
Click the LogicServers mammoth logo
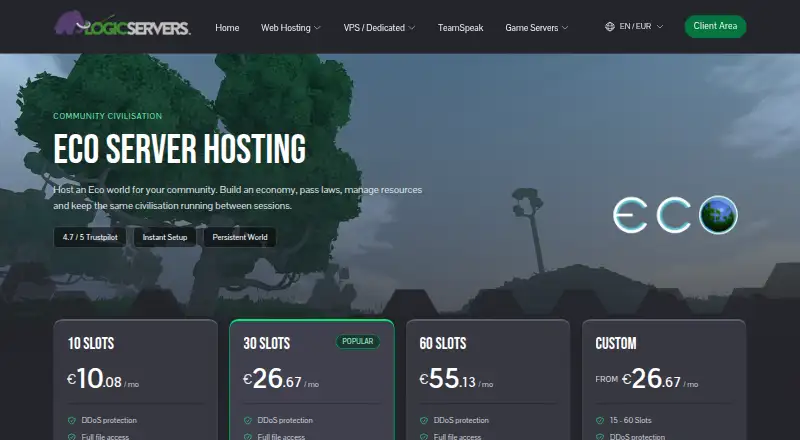coord(122,24)
